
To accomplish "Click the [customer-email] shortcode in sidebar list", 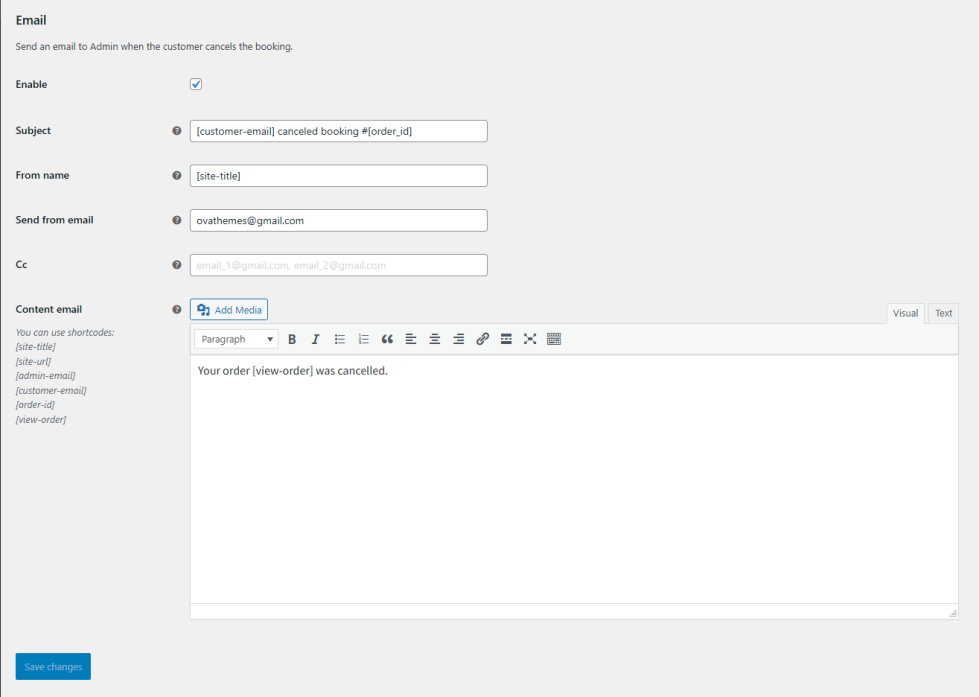I will point(51,390).
